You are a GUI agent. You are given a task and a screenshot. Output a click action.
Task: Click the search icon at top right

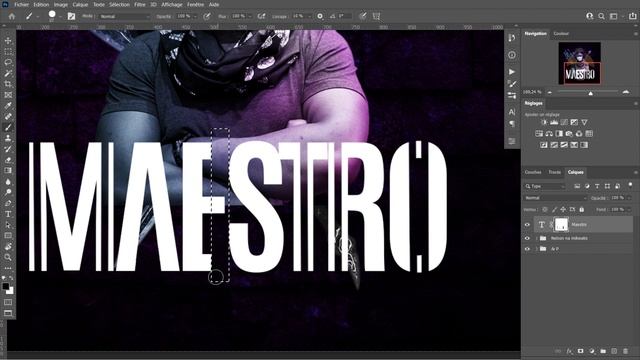coord(601,16)
